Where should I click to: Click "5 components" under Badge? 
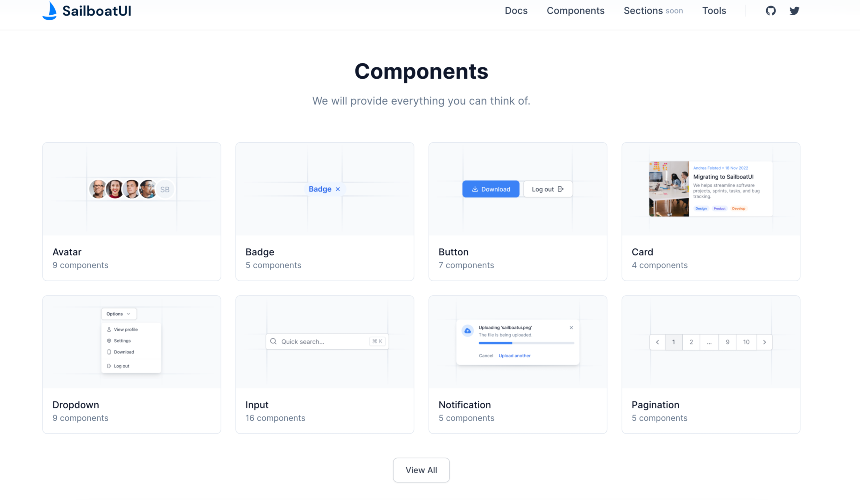click(x=273, y=265)
